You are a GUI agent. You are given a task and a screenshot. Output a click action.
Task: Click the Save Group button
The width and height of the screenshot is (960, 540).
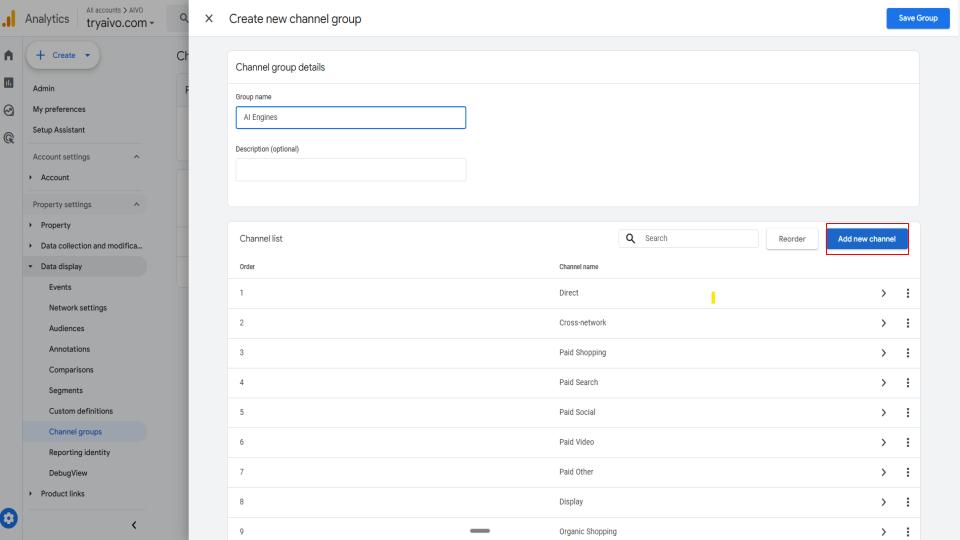918,18
